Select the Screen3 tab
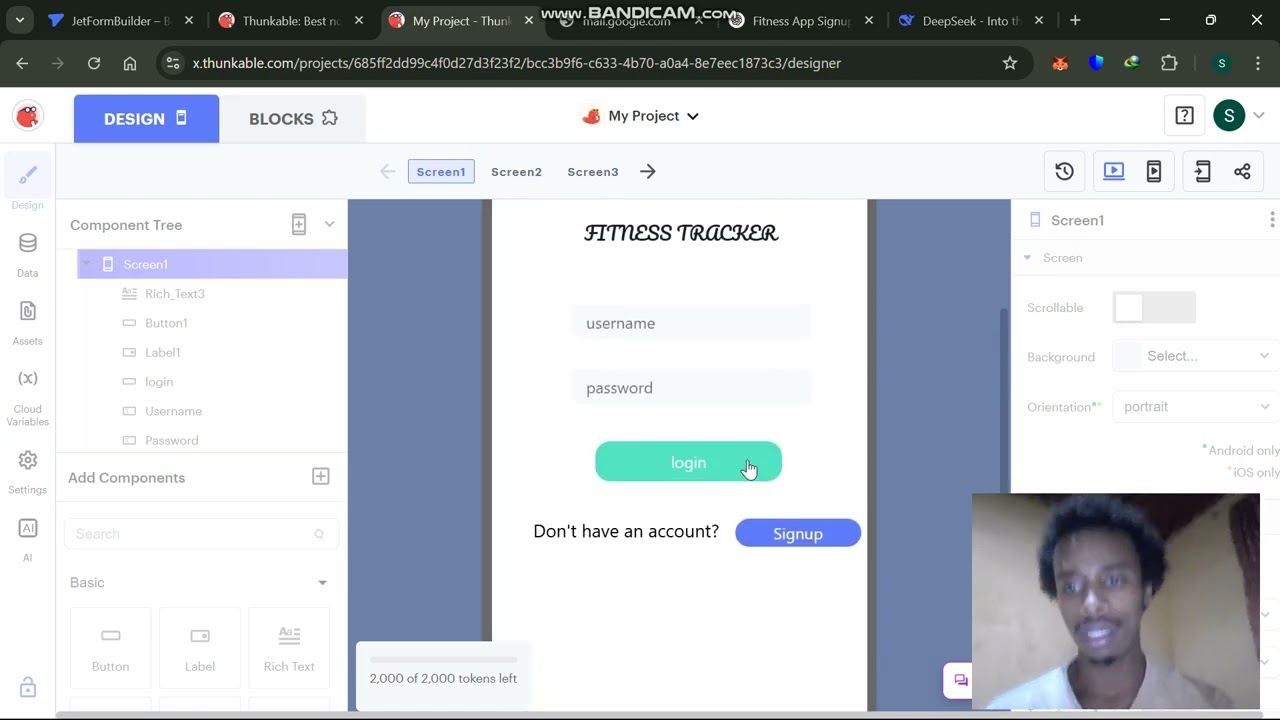 [593, 172]
